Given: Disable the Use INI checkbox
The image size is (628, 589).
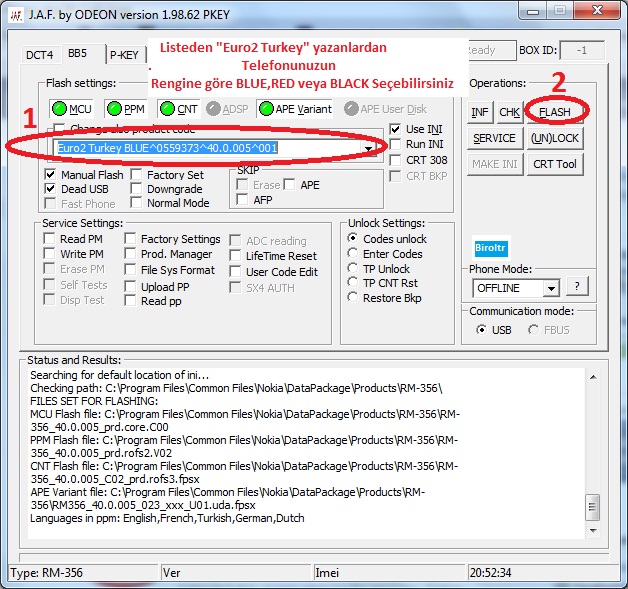Looking at the screenshot, I should pyautogui.click(x=395, y=129).
